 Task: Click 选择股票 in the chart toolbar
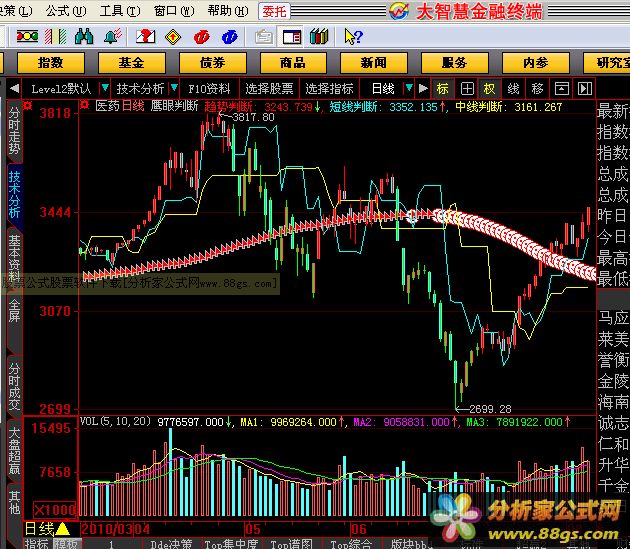pos(269,88)
